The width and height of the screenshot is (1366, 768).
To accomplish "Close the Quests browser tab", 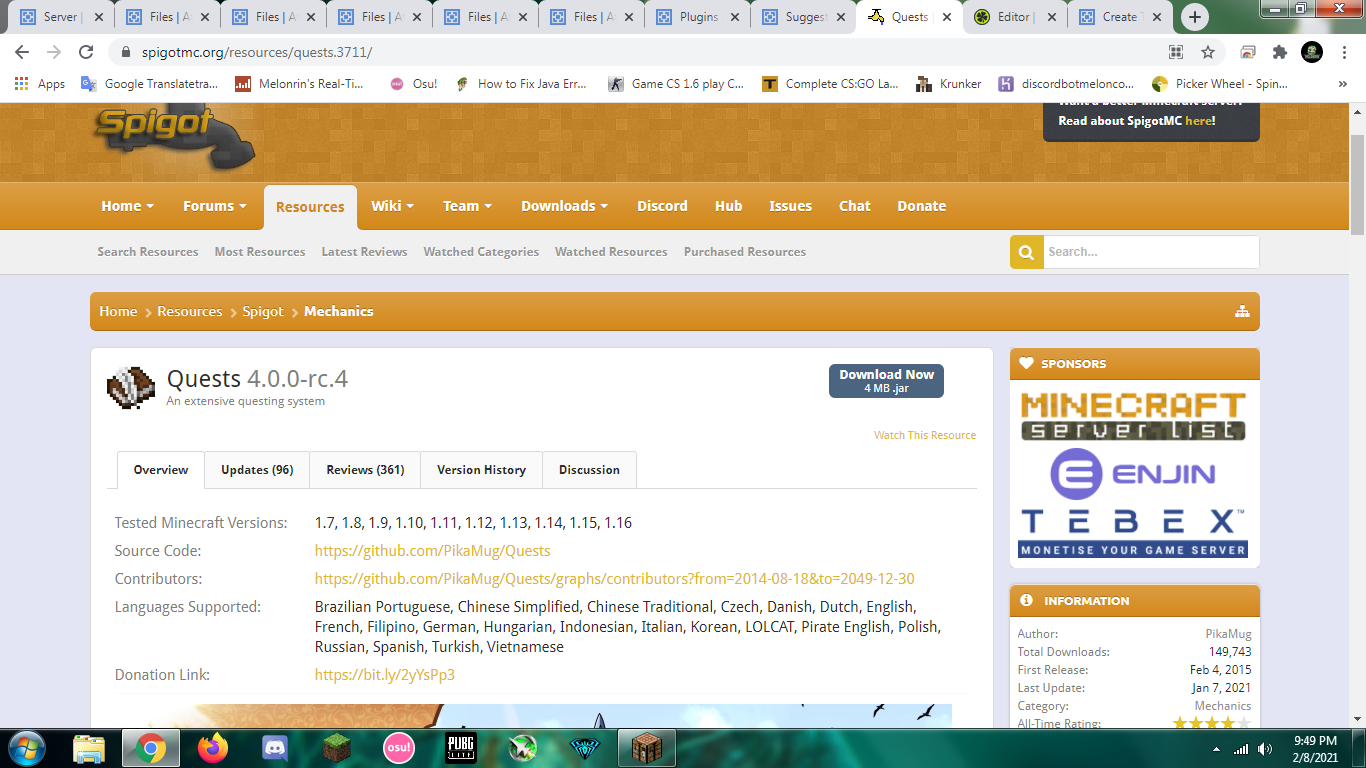I will tap(947, 17).
